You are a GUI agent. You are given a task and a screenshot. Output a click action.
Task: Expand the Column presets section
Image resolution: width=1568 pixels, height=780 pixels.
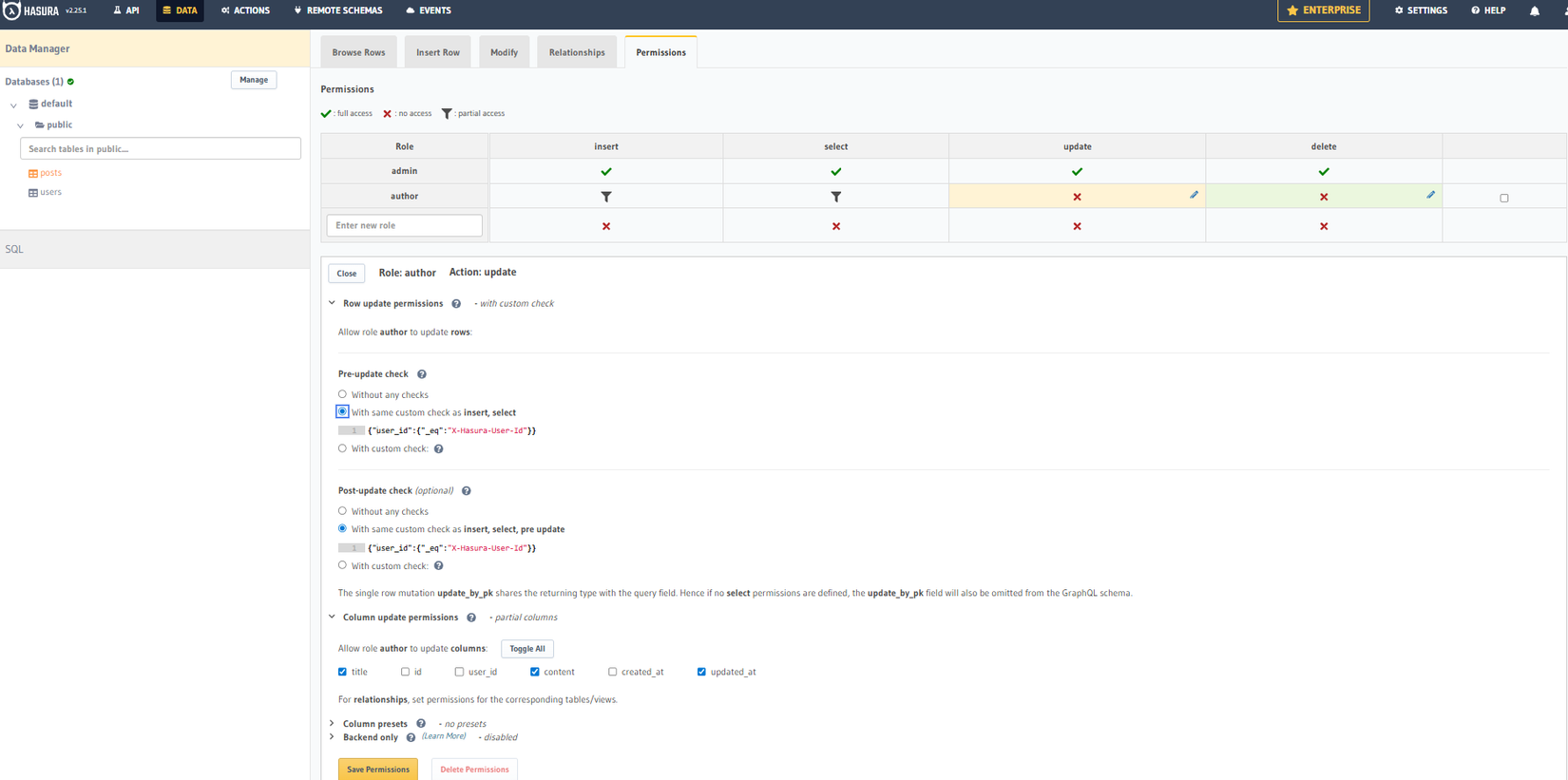(x=333, y=724)
